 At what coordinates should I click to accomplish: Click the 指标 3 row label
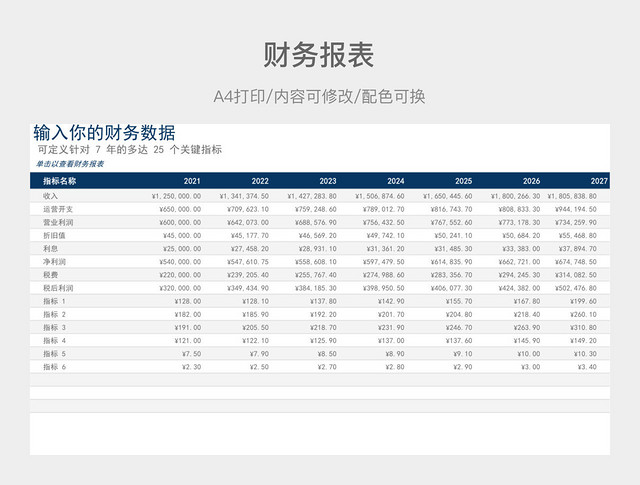54,327
